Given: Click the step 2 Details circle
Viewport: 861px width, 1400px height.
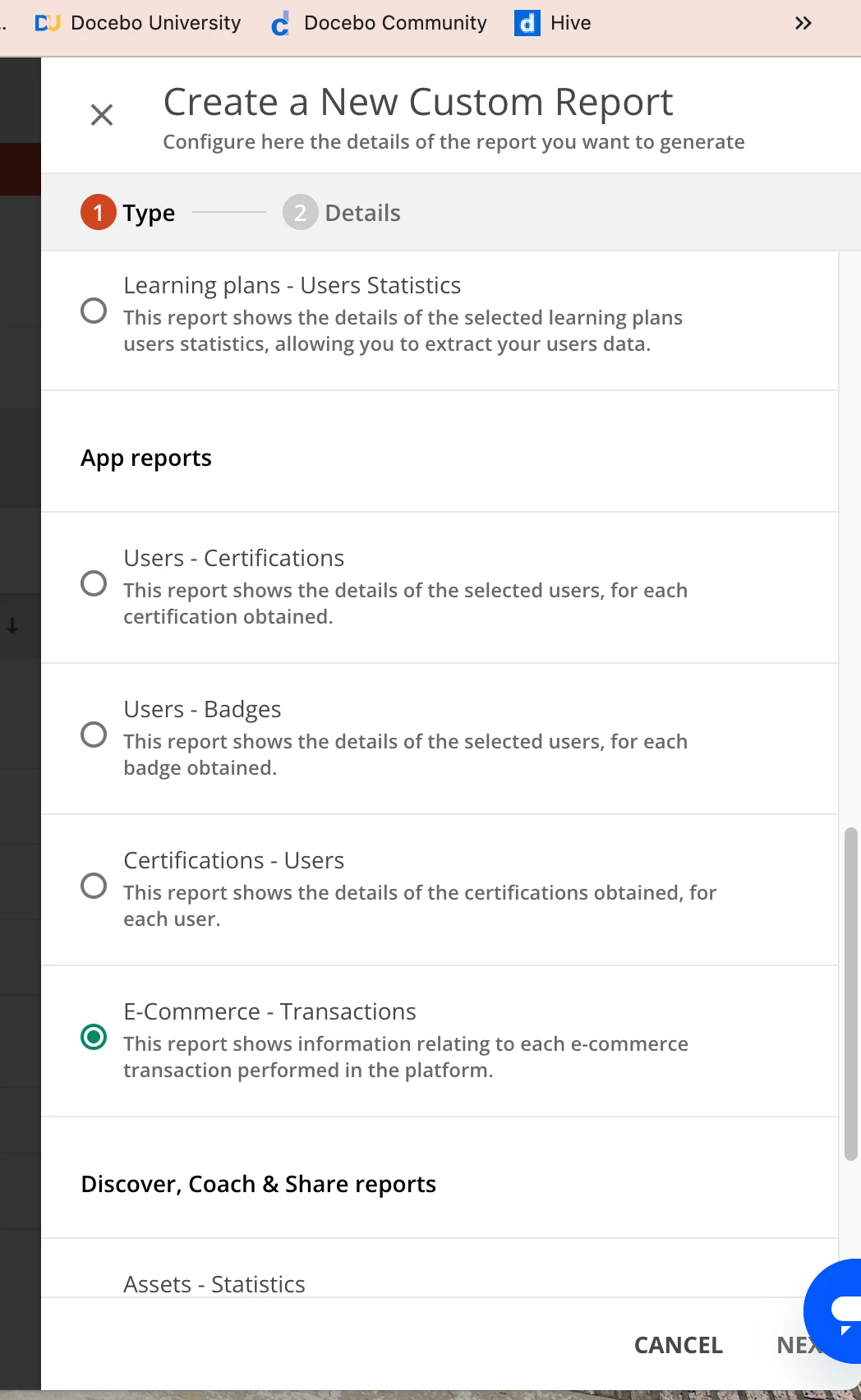Looking at the screenshot, I should 300,213.
